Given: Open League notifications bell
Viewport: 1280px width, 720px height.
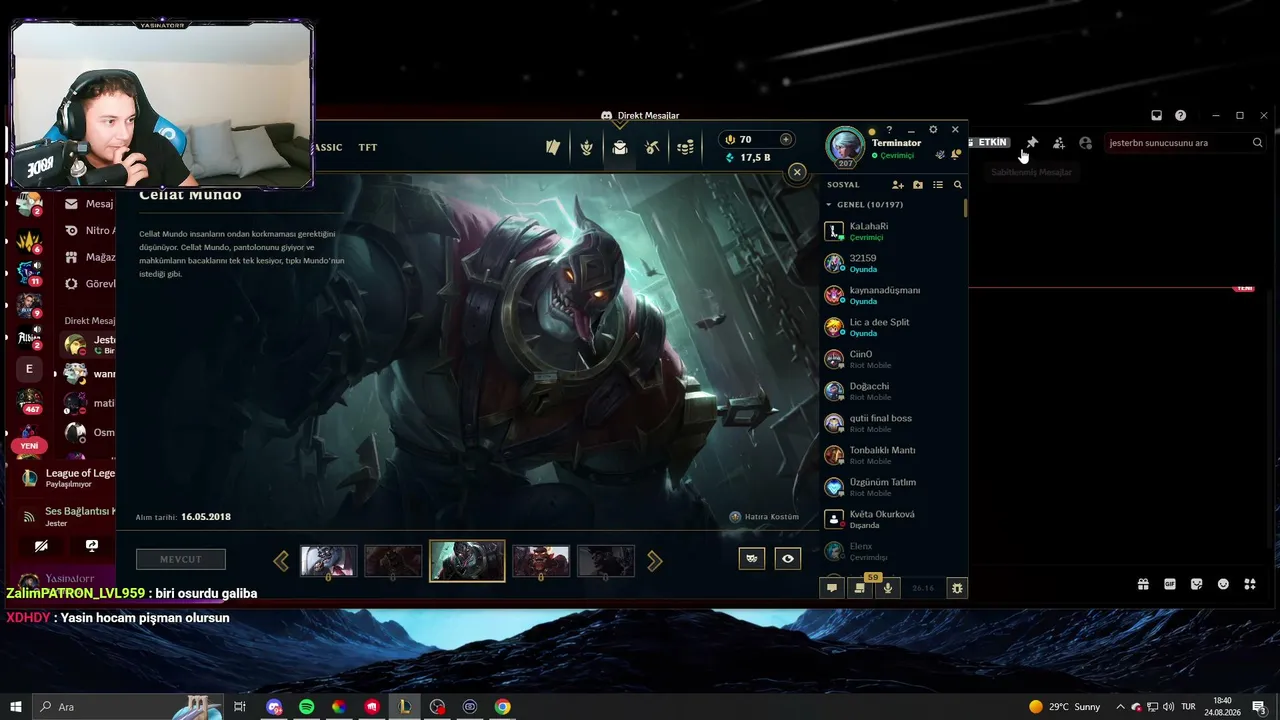Looking at the screenshot, I should coord(956,154).
